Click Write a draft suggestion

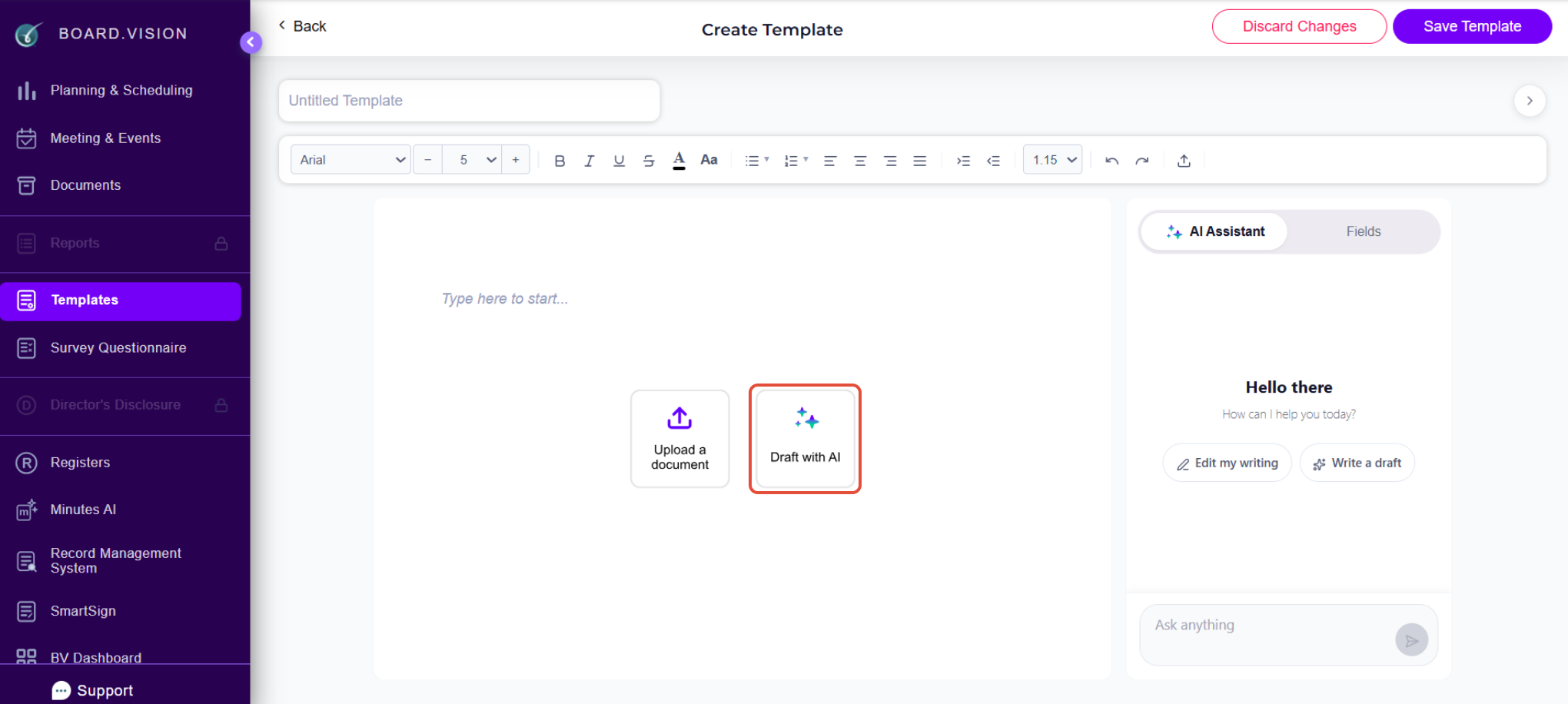tap(1357, 463)
